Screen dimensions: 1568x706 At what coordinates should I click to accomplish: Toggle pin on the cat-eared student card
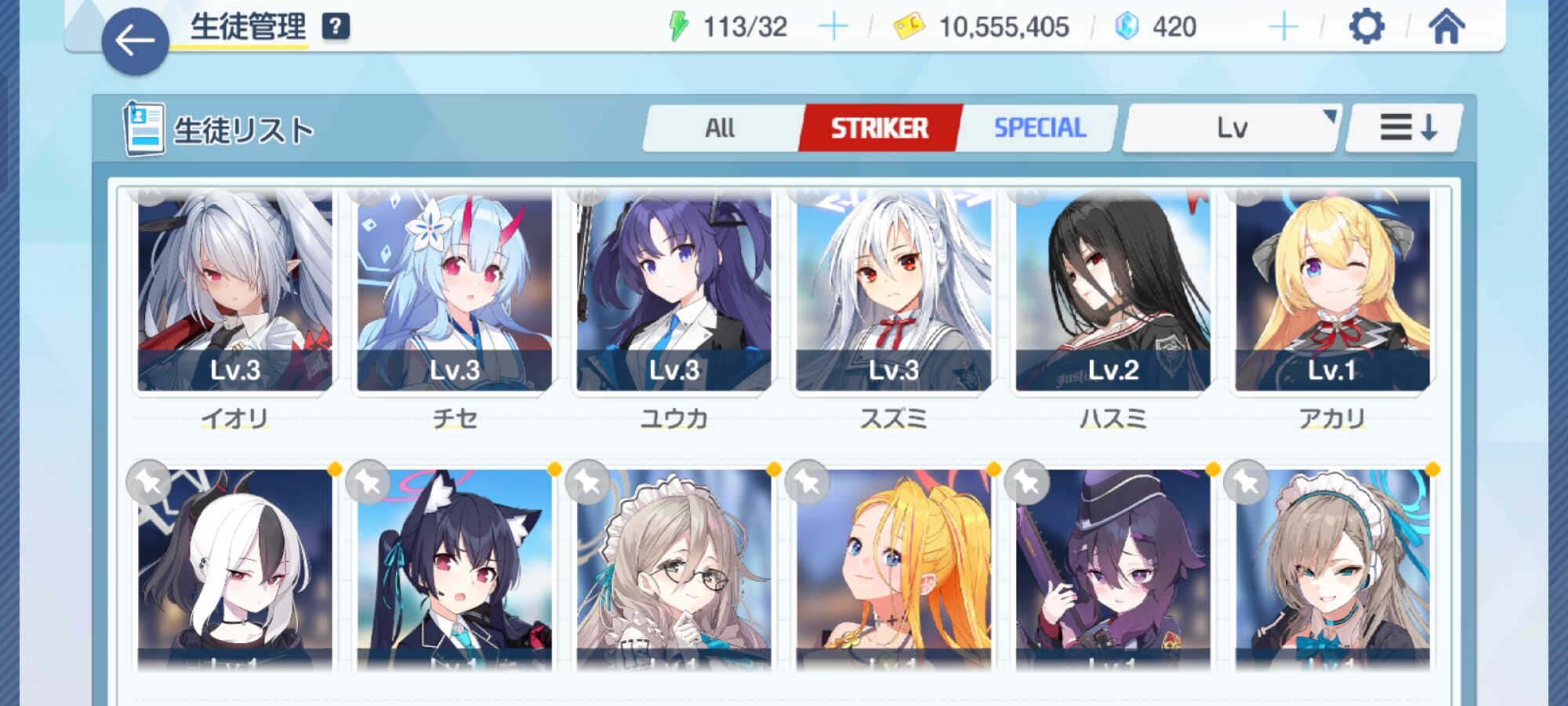[x=368, y=482]
